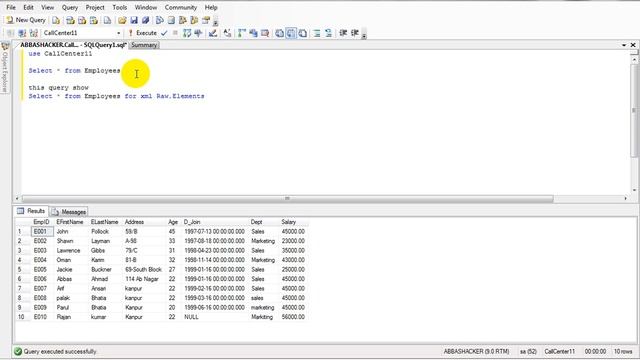Open the Properties Window icon

[x=206, y=20]
